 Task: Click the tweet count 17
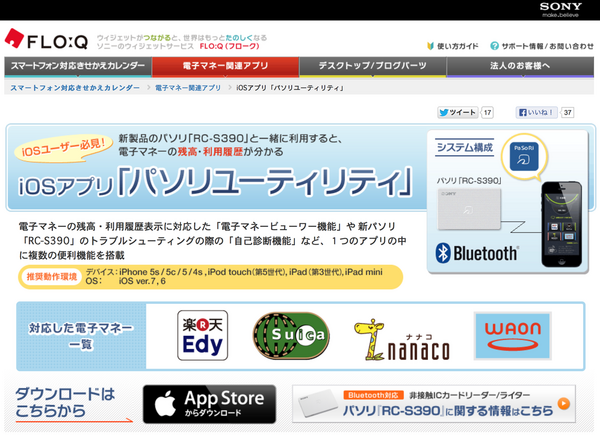tap(487, 112)
